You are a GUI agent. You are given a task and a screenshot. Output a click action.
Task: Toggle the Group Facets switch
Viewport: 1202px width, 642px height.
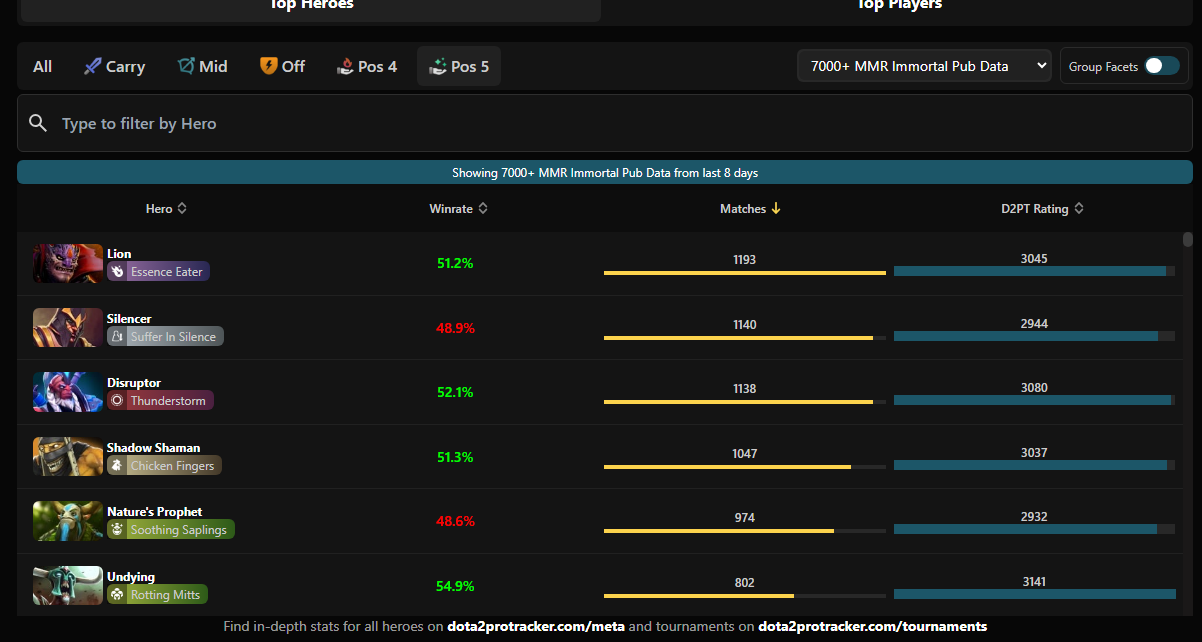[1162, 66]
